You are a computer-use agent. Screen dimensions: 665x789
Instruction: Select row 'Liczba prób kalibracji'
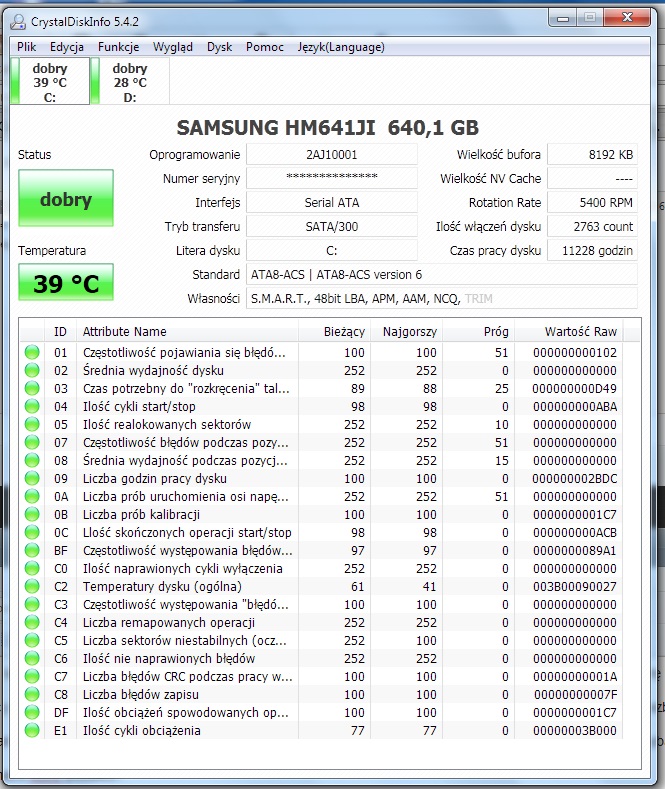(321, 514)
